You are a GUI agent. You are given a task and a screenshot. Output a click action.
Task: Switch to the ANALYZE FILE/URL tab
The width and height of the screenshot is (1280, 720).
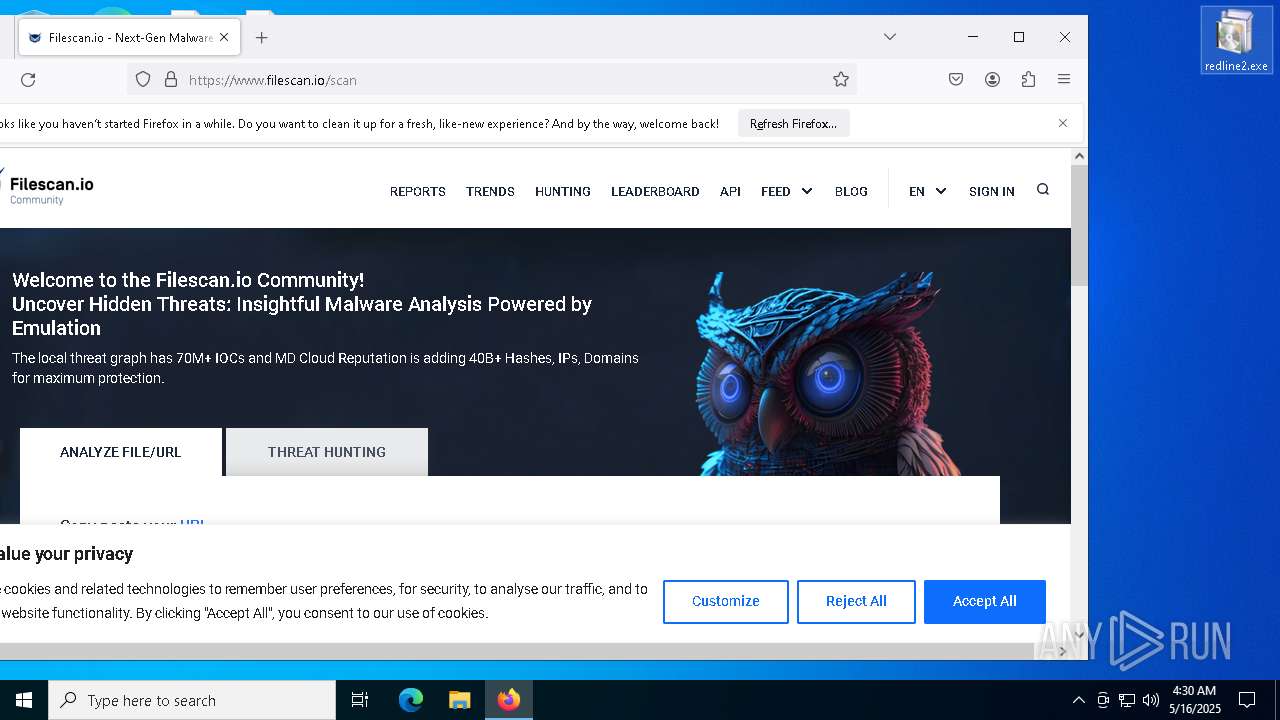121,452
